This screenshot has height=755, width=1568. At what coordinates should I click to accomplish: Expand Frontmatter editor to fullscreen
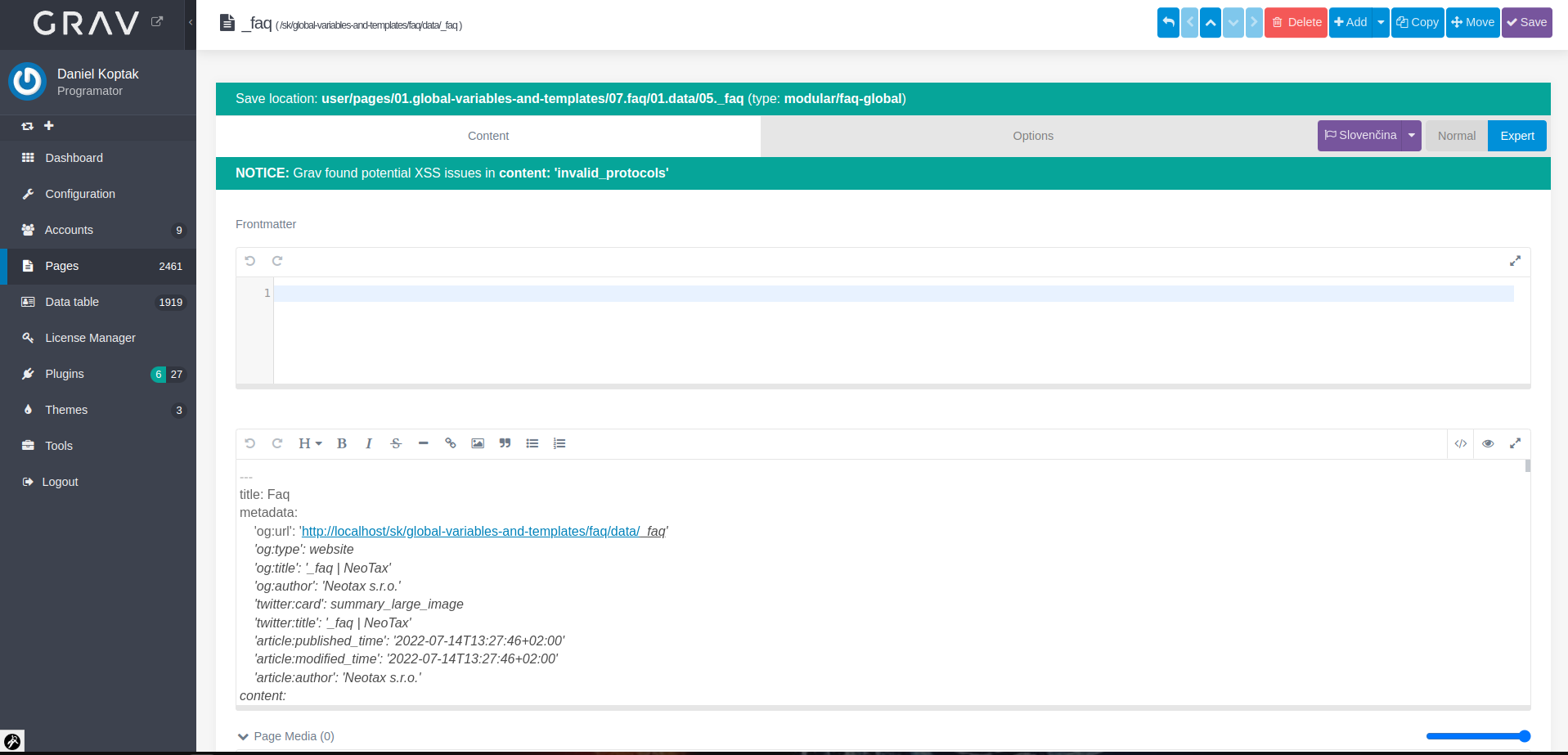click(x=1515, y=261)
